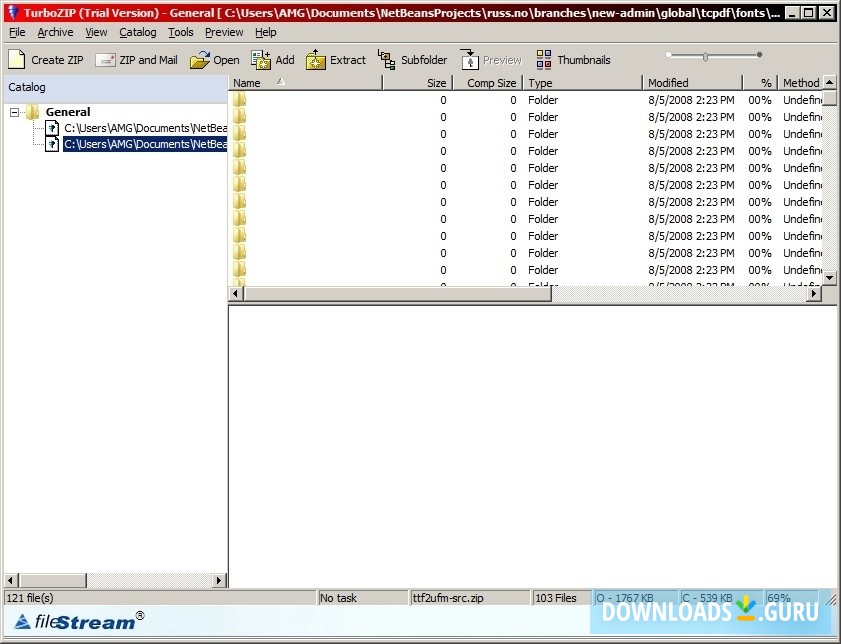Open the Preview menu
841x644 pixels.
click(x=224, y=32)
